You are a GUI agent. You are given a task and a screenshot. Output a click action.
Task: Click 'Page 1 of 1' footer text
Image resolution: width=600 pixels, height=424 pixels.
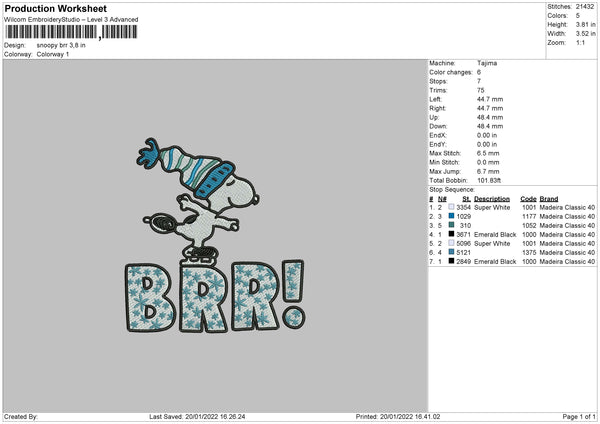[579, 416]
